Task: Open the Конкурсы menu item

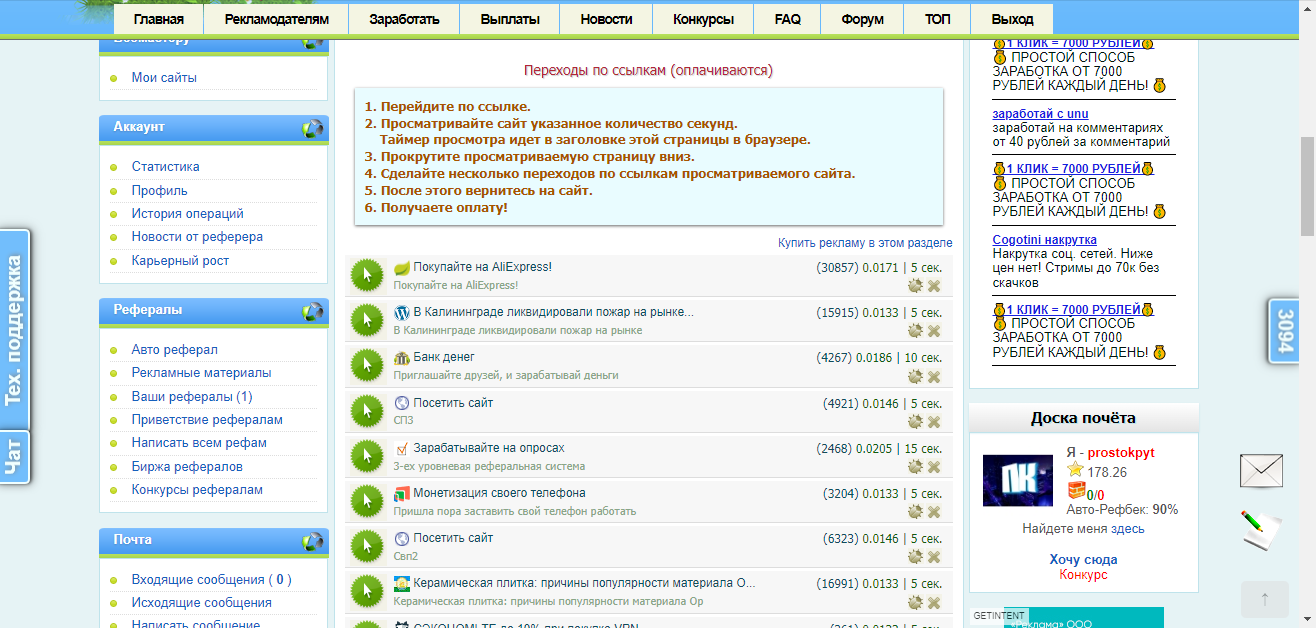Action: pos(703,19)
